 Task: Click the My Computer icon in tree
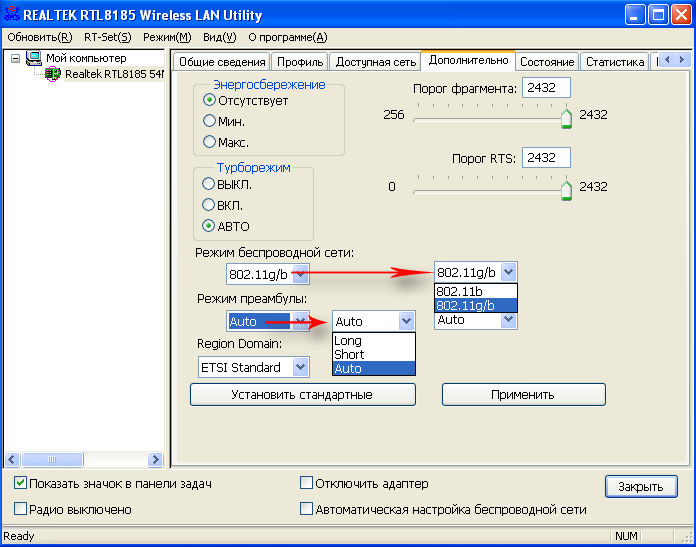pyautogui.click(x=34, y=58)
